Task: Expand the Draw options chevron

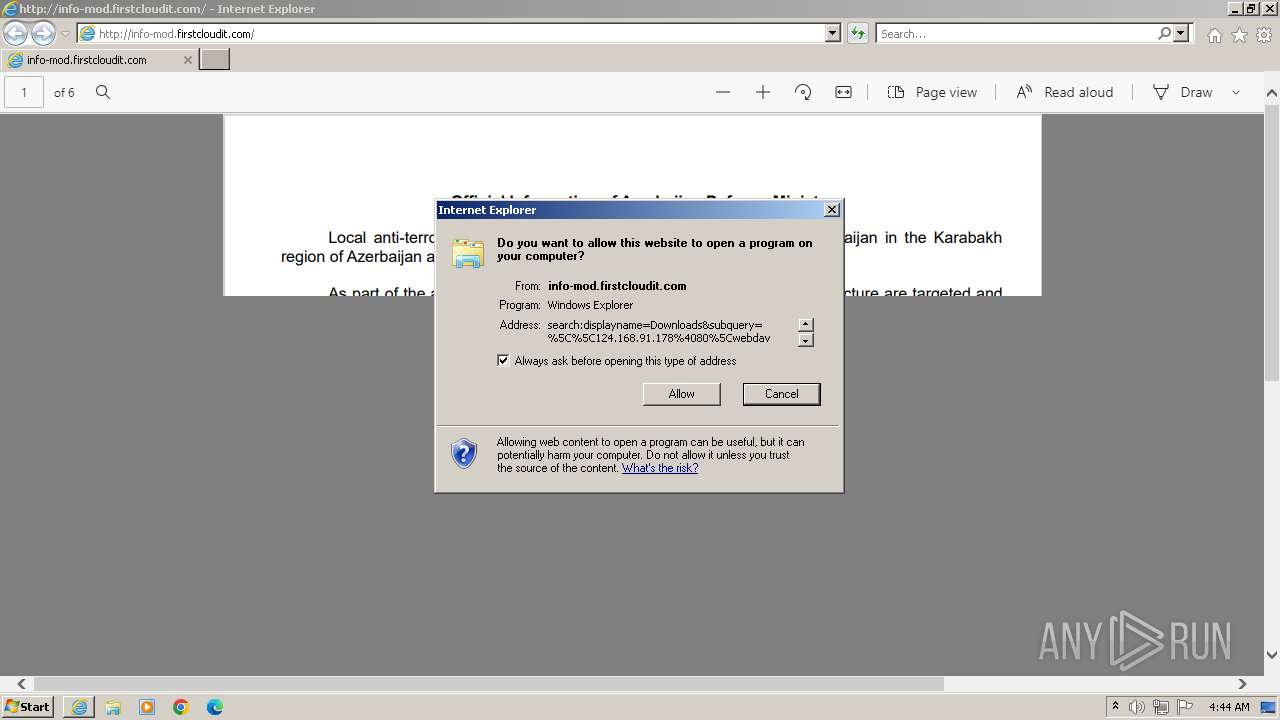Action: [x=1236, y=92]
